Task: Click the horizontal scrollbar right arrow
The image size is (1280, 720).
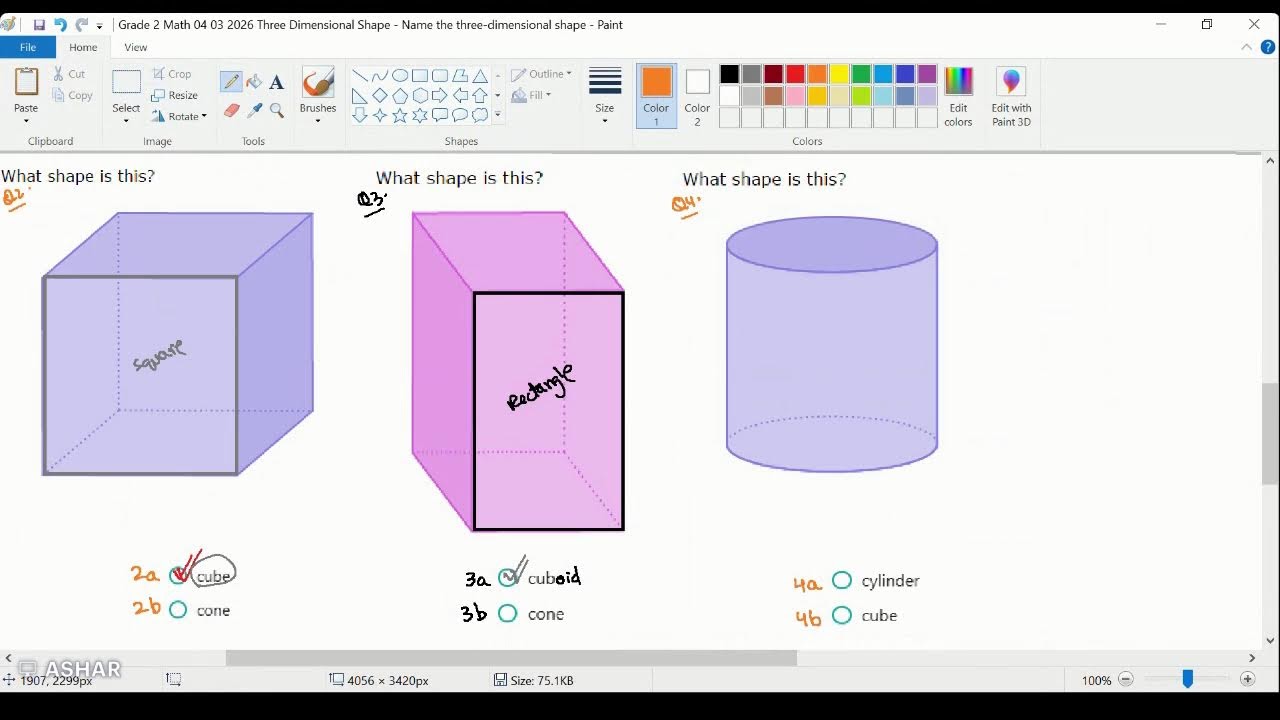Action: pos(1251,658)
